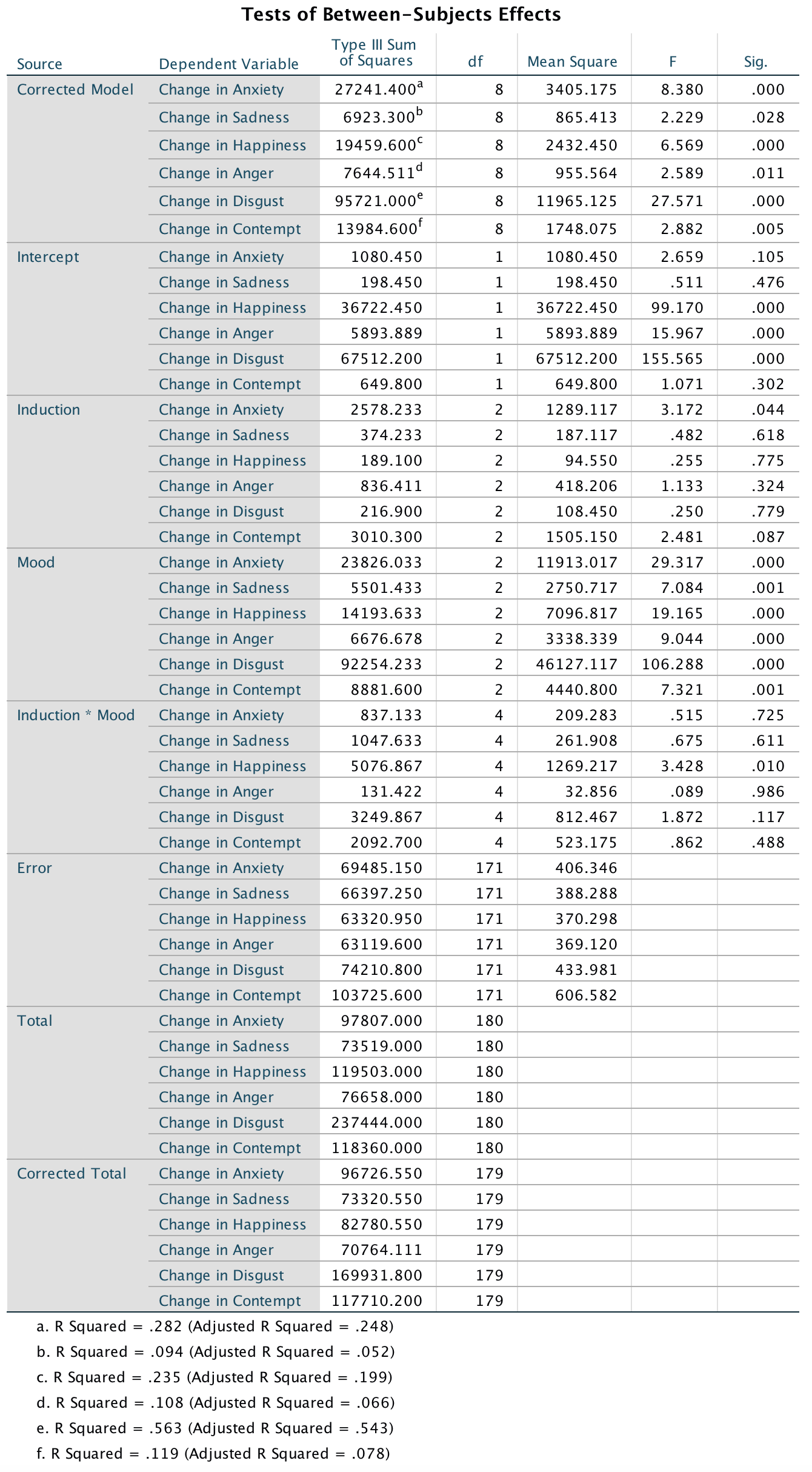Click the "Corrected Total" source row label
The height and width of the screenshot is (1472, 812).
(72, 1174)
